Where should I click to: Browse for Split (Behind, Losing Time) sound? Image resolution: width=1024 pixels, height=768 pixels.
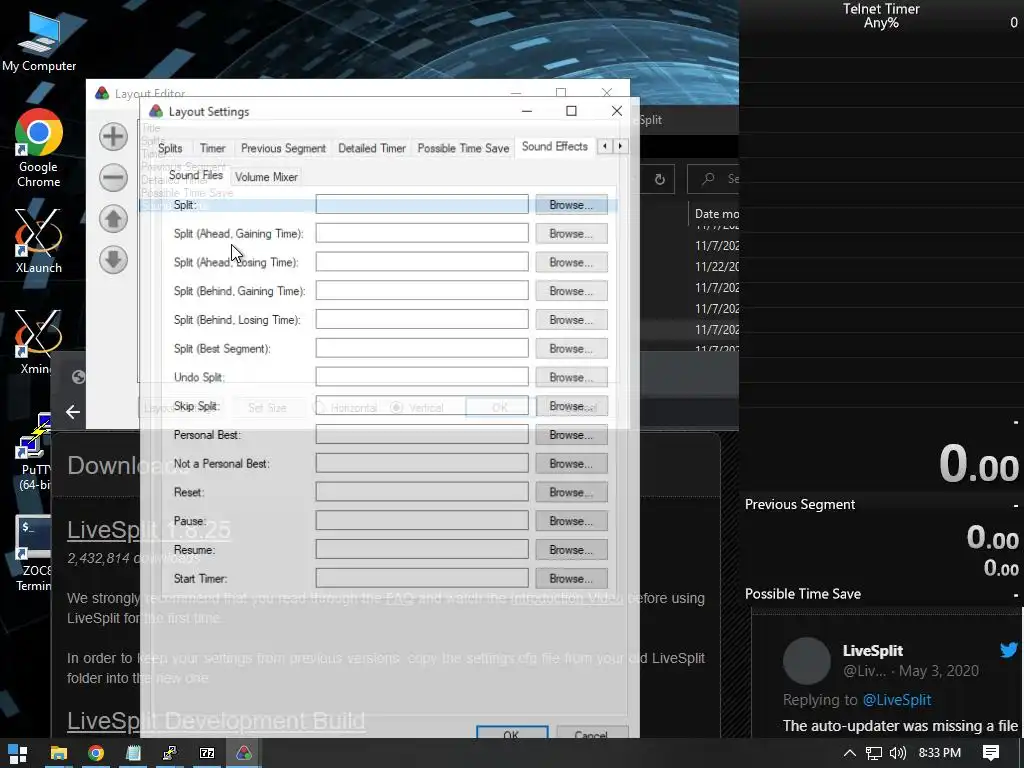[571, 319]
